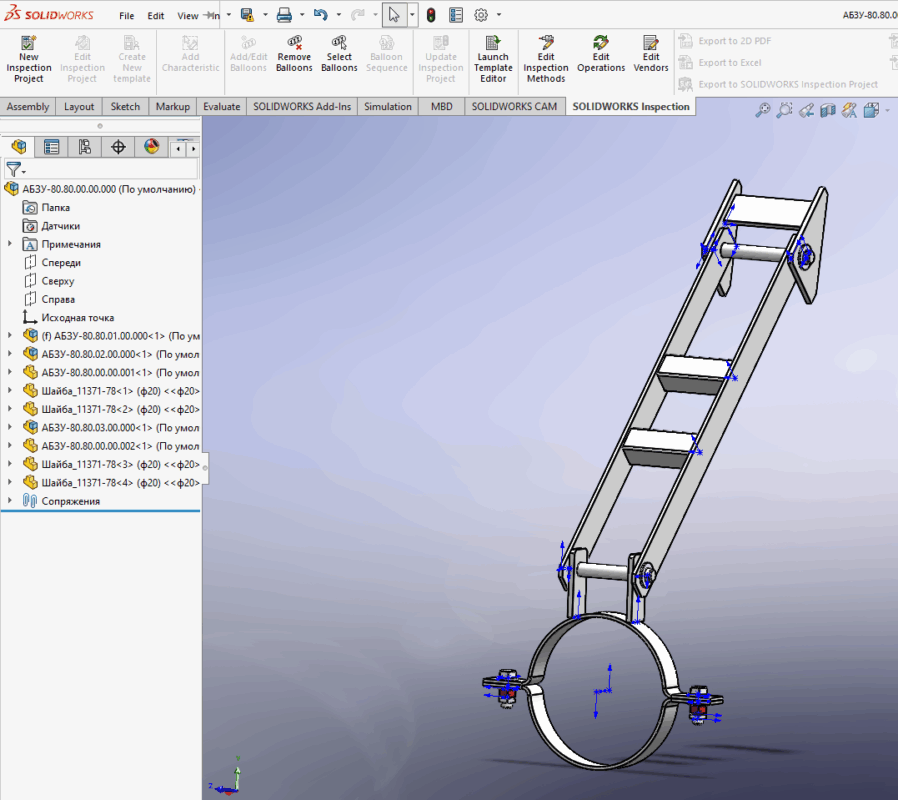Expand the Сопряжения mates group

click(x=10, y=501)
